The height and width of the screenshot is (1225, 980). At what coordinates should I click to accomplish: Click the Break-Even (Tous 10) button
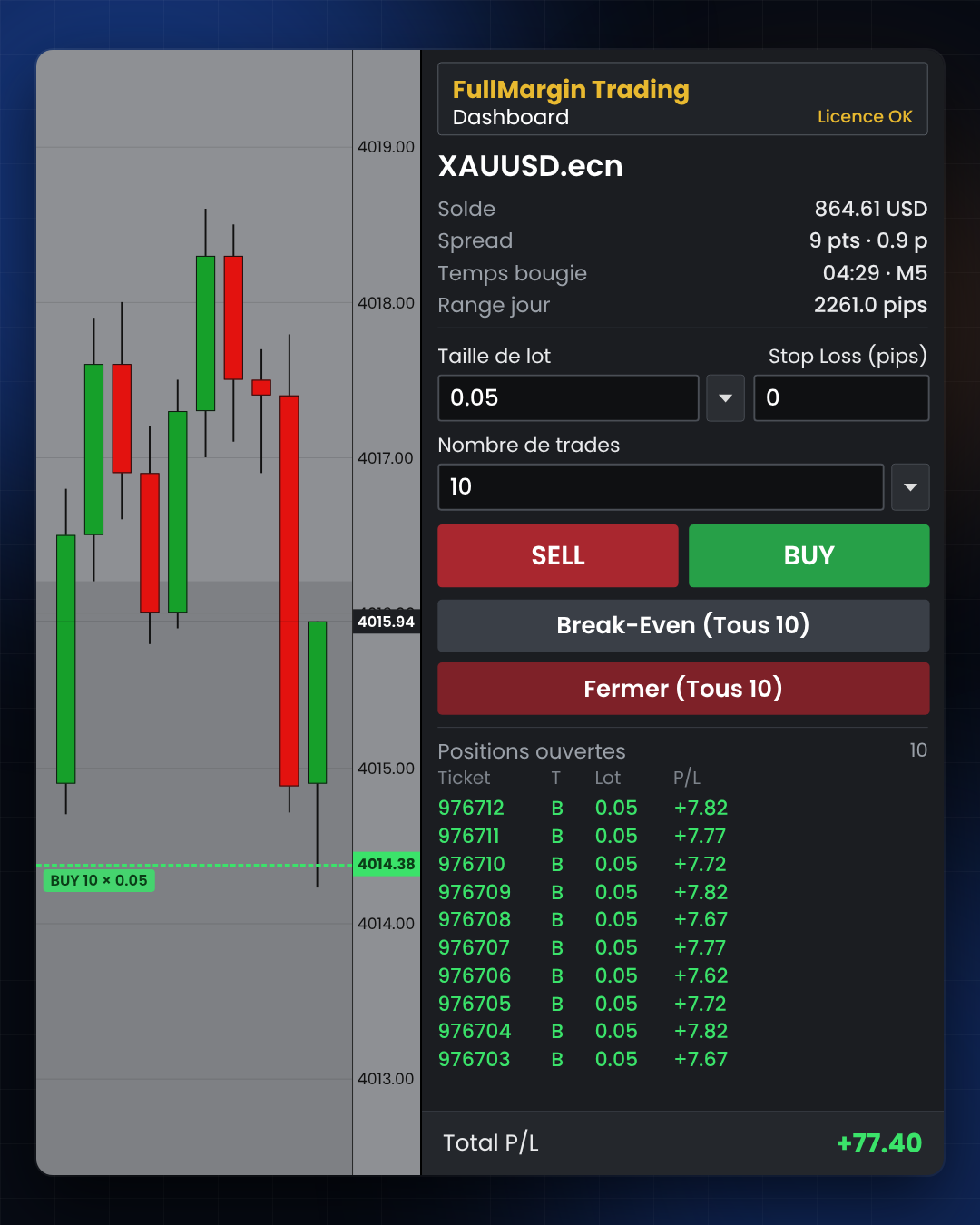click(x=683, y=625)
